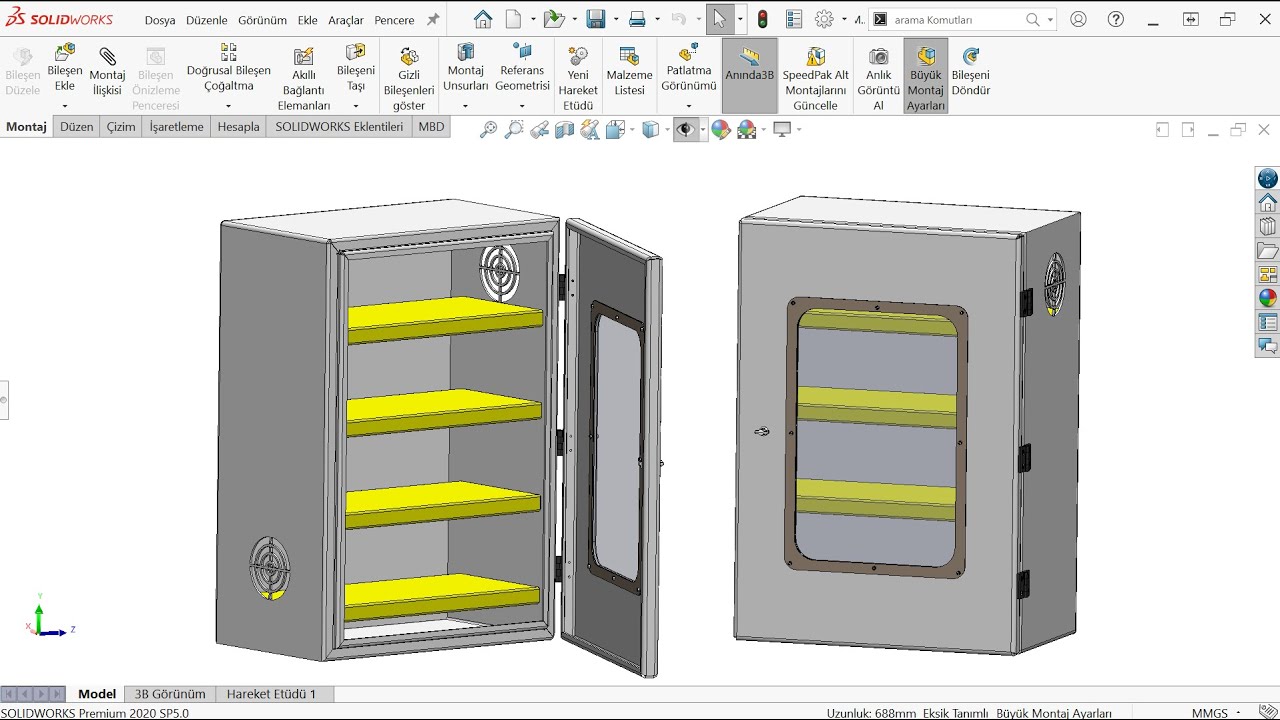The width and height of the screenshot is (1280, 720).
Task: Toggle Hide/Show Items eye button
Action: click(685, 129)
